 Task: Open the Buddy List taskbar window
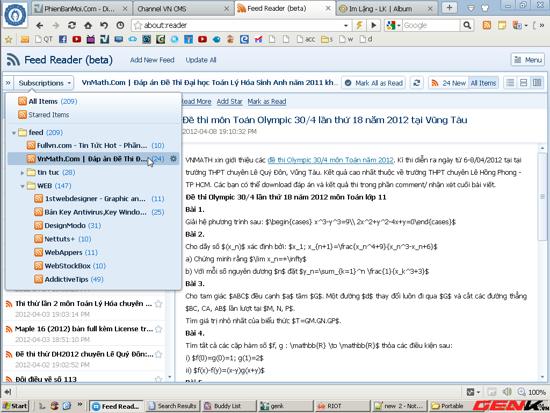pyautogui.click(x=229, y=406)
